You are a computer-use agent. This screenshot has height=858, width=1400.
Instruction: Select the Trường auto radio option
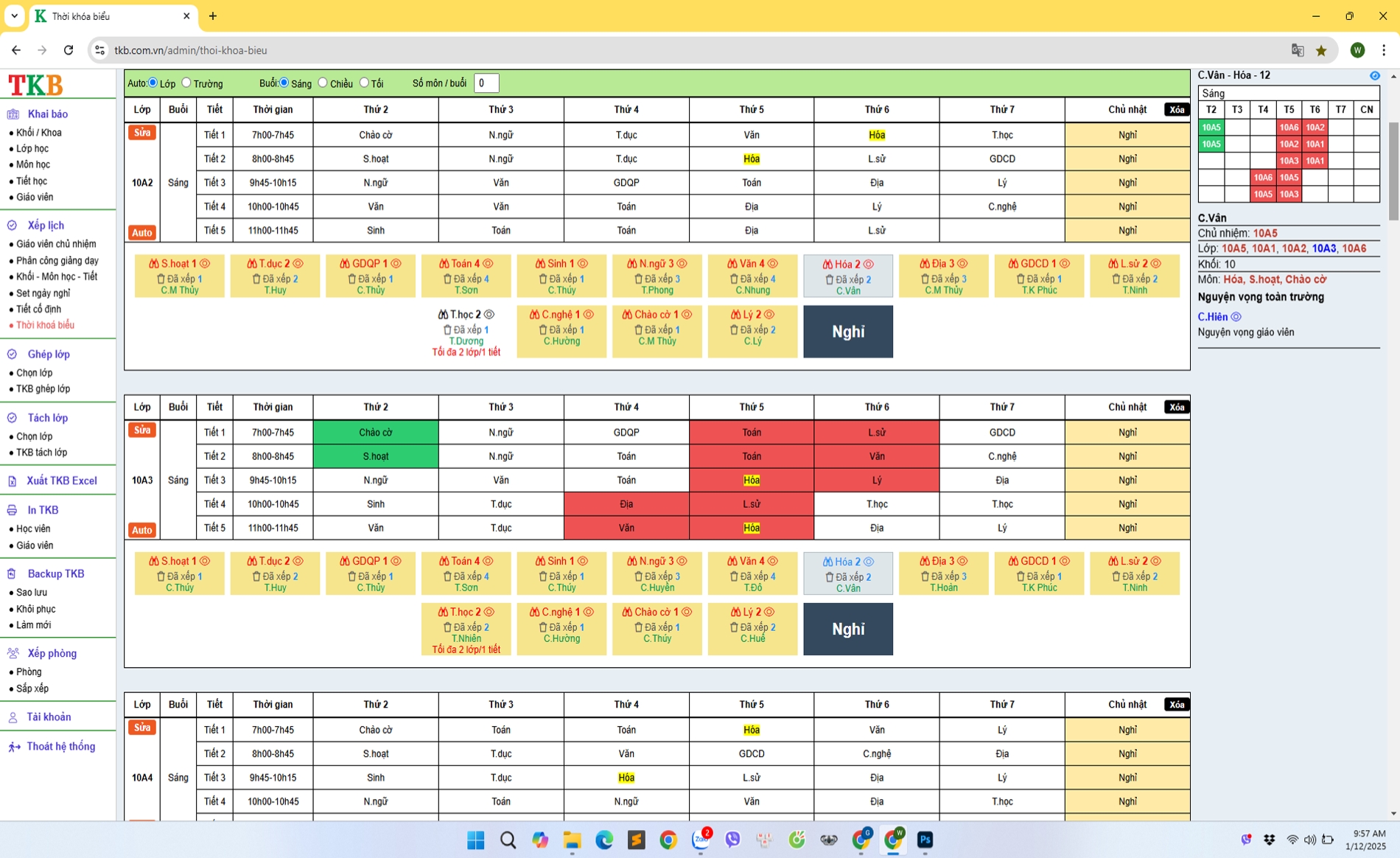[x=186, y=83]
